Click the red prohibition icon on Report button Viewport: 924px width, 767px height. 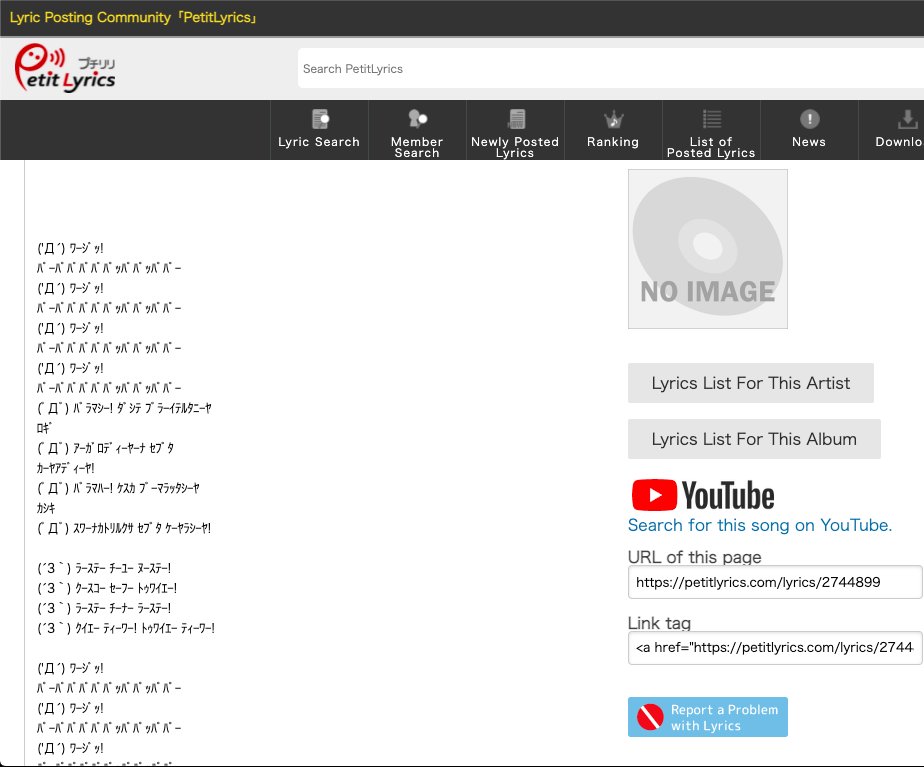click(x=650, y=717)
